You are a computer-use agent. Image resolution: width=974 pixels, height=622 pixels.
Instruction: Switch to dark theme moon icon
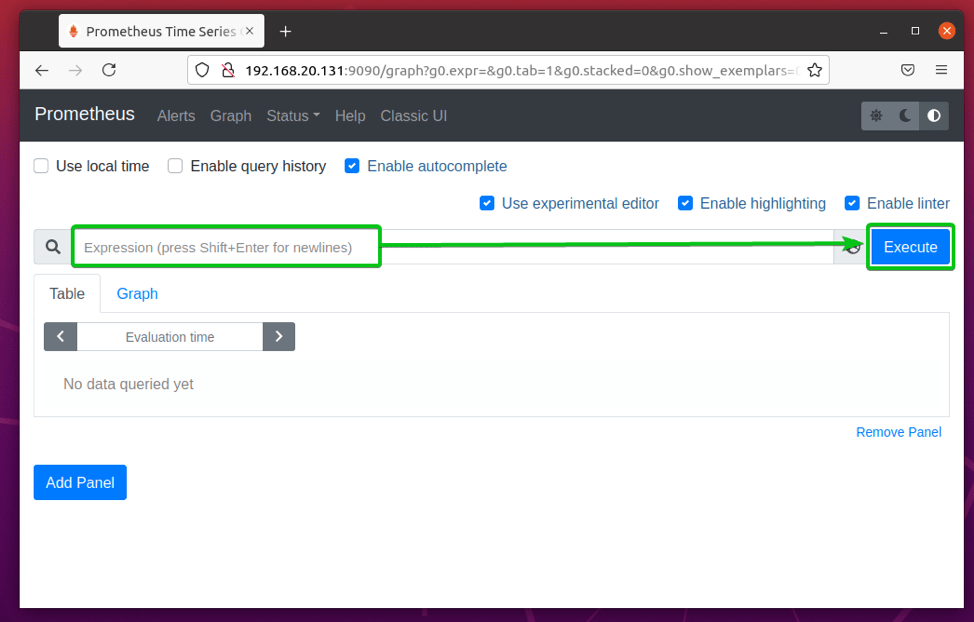coord(905,116)
